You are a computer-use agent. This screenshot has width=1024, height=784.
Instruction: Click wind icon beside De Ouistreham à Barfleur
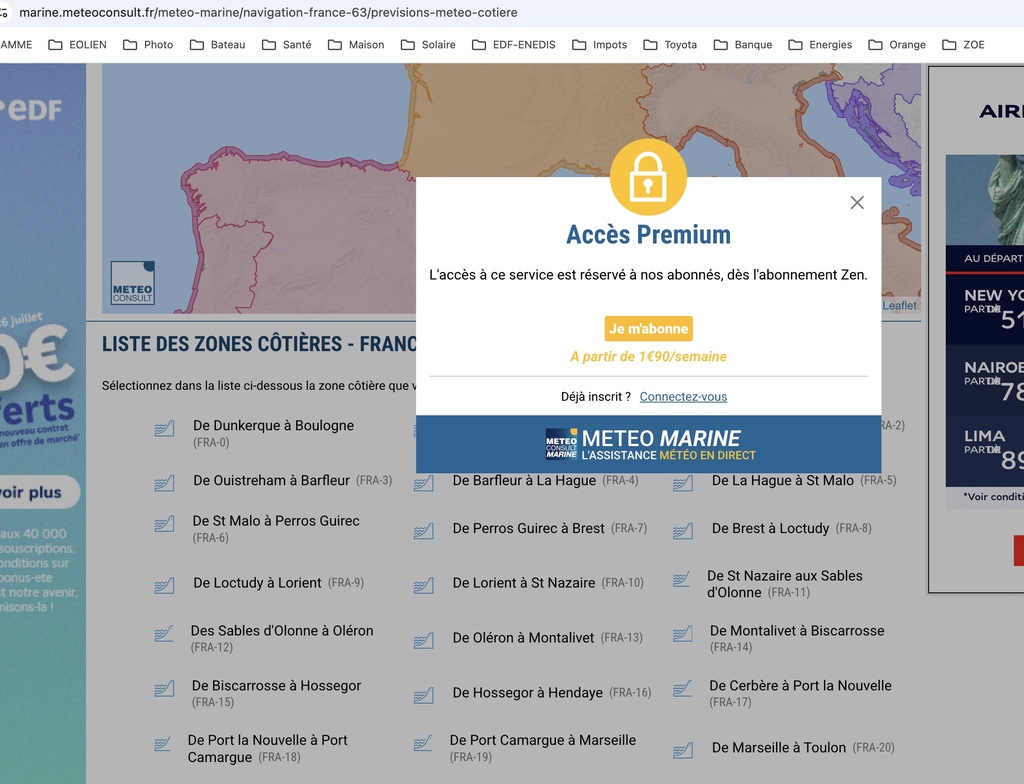pyautogui.click(x=164, y=483)
